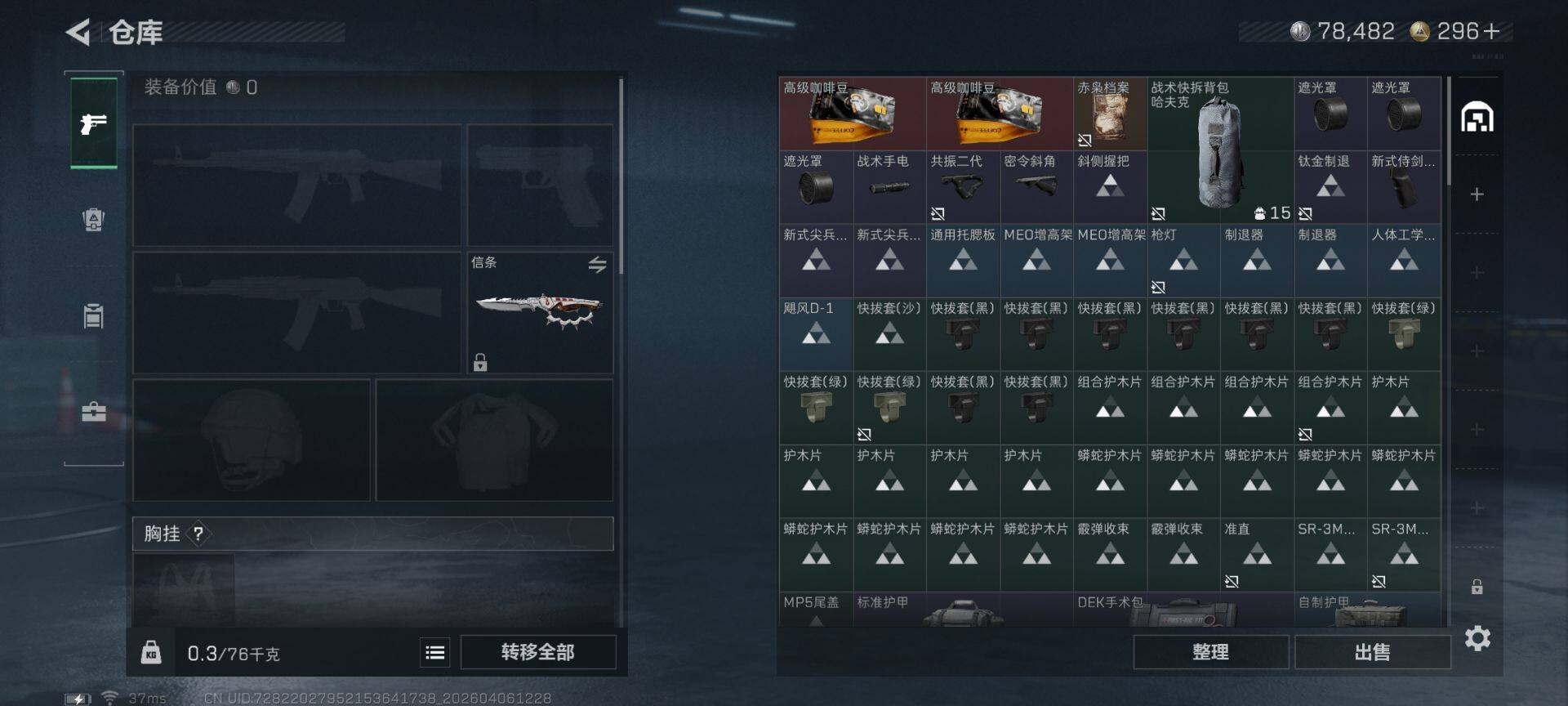Select the 赤枭档案 item
Image resolution: width=1568 pixels, height=706 pixels.
[x=1110, y=114]
